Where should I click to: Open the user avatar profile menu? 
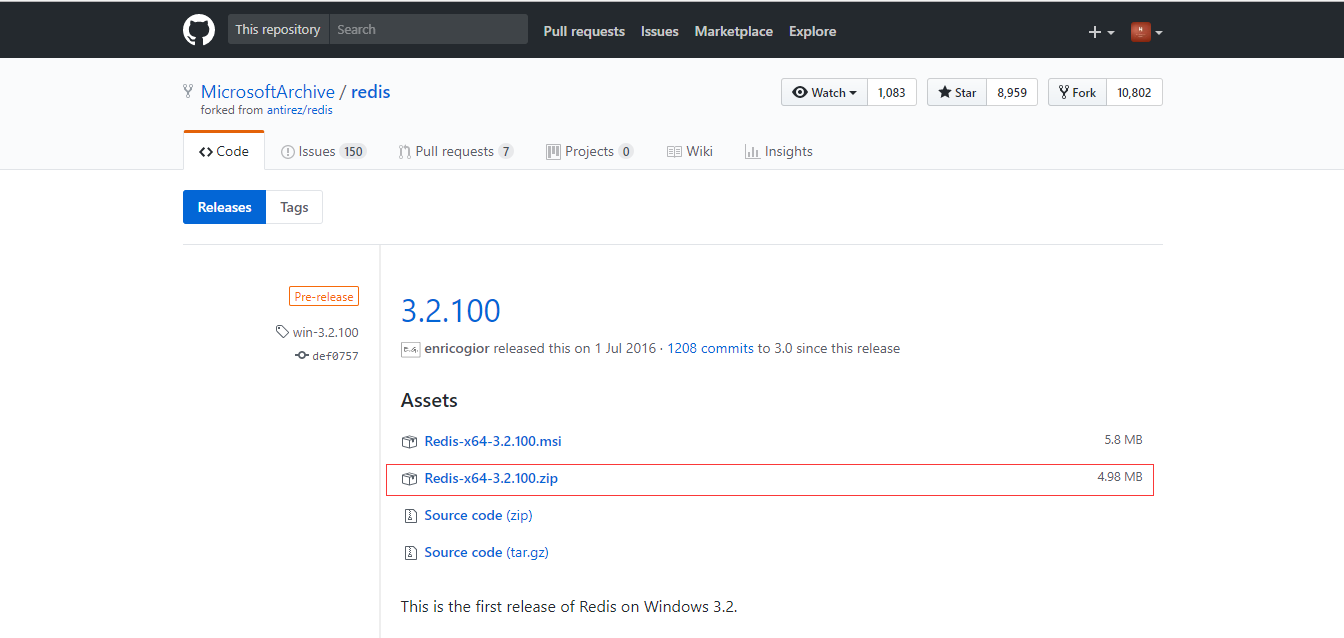1146,32
